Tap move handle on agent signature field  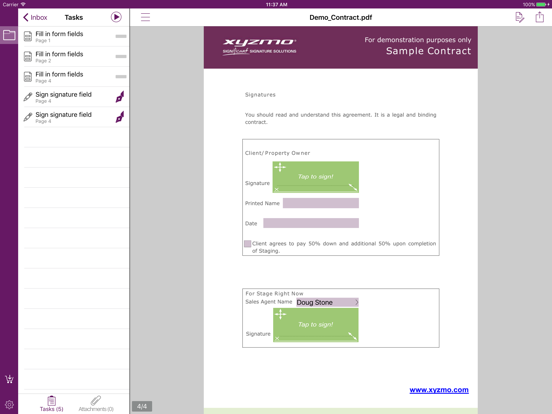[280, 314]
